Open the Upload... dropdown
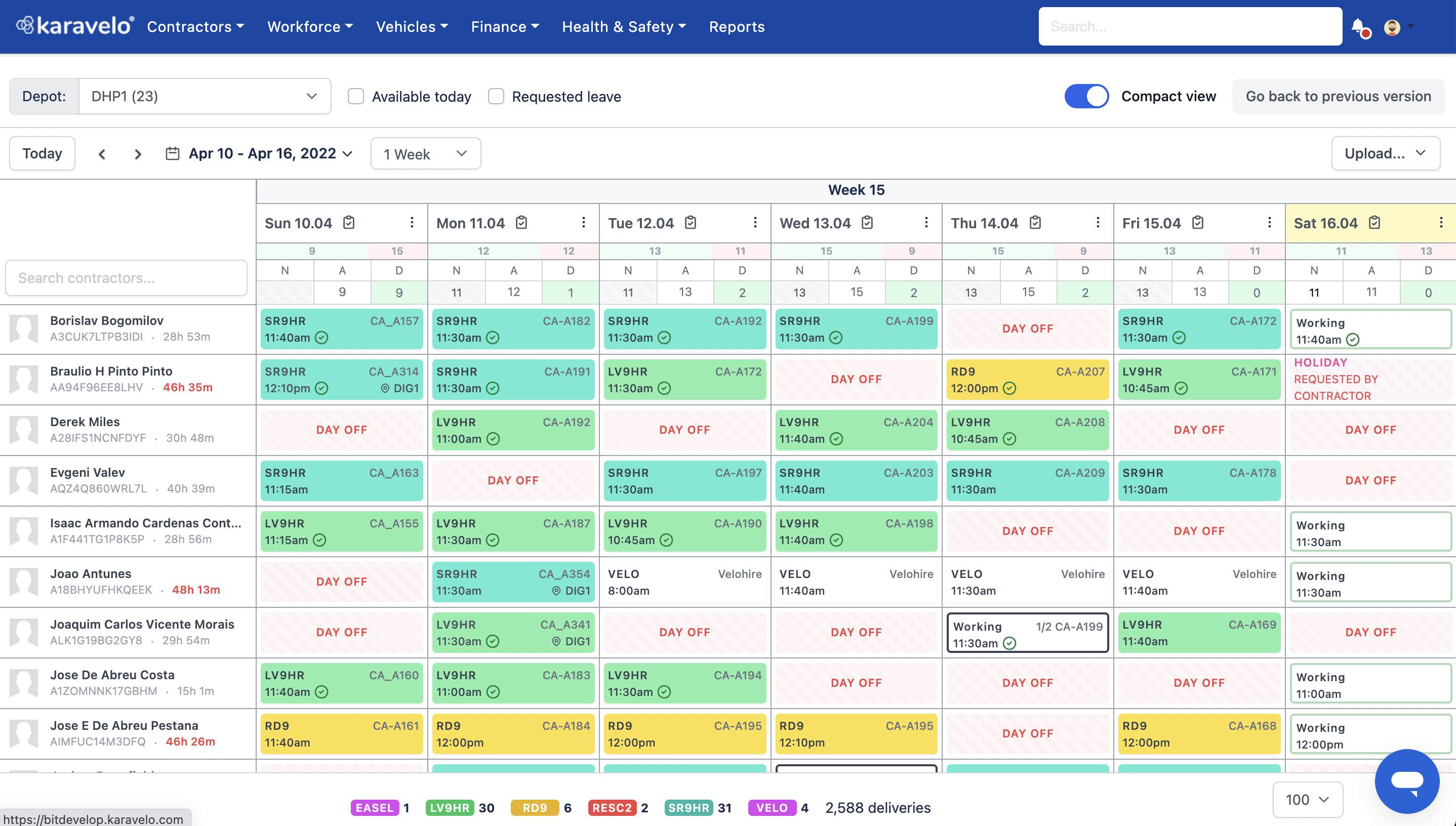Screen dimensions: 1456x826 1385,153
